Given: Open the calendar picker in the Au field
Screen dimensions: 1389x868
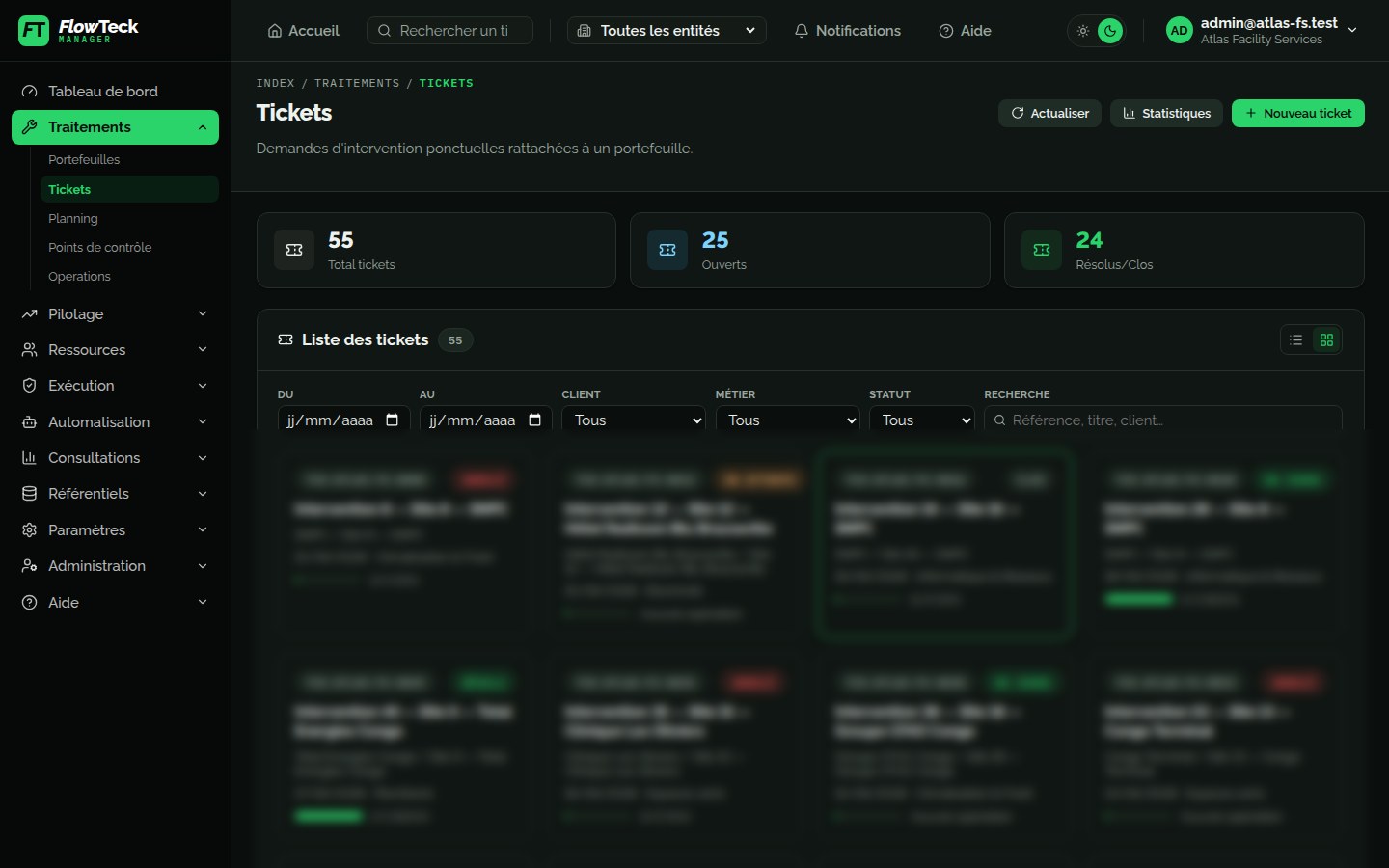Looking at the screenshot, I should (x=535, y=420).
